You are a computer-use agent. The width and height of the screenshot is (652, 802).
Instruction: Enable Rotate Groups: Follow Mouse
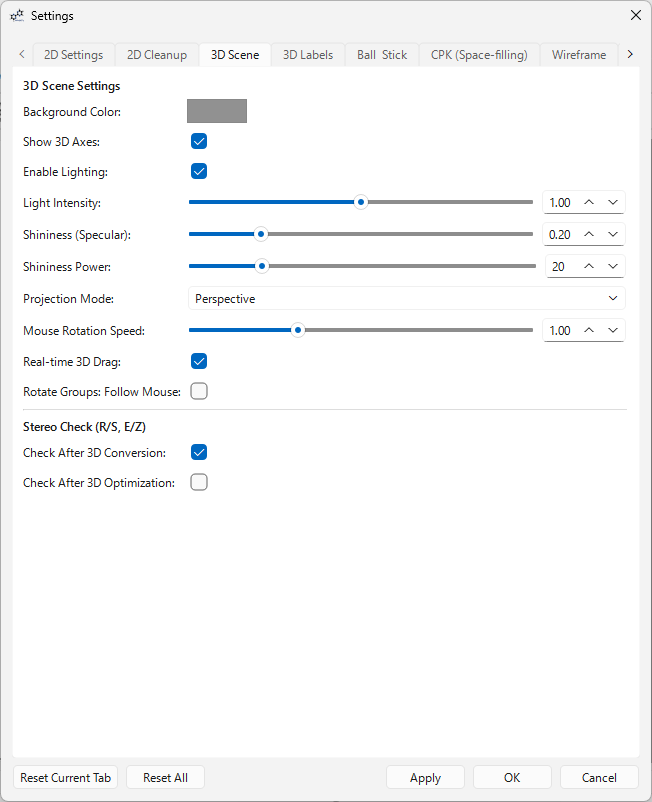tap(199, 391)
